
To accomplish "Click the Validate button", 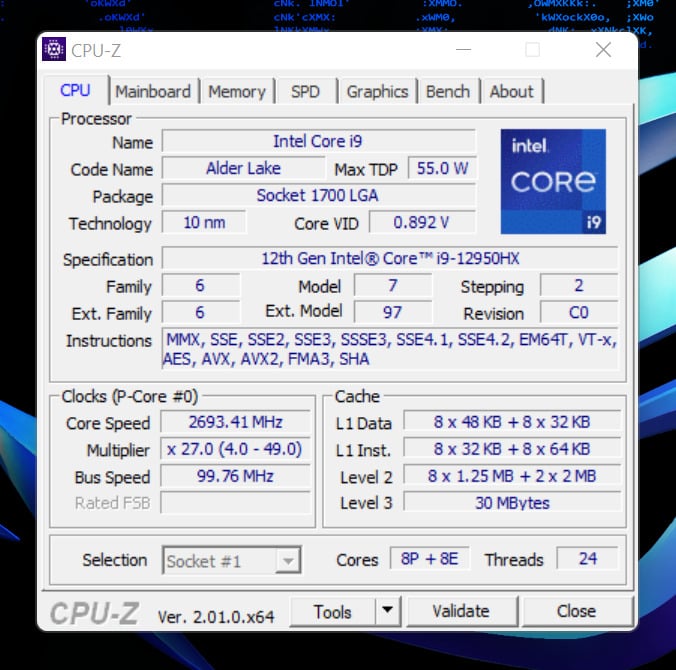I will point(461,611).
